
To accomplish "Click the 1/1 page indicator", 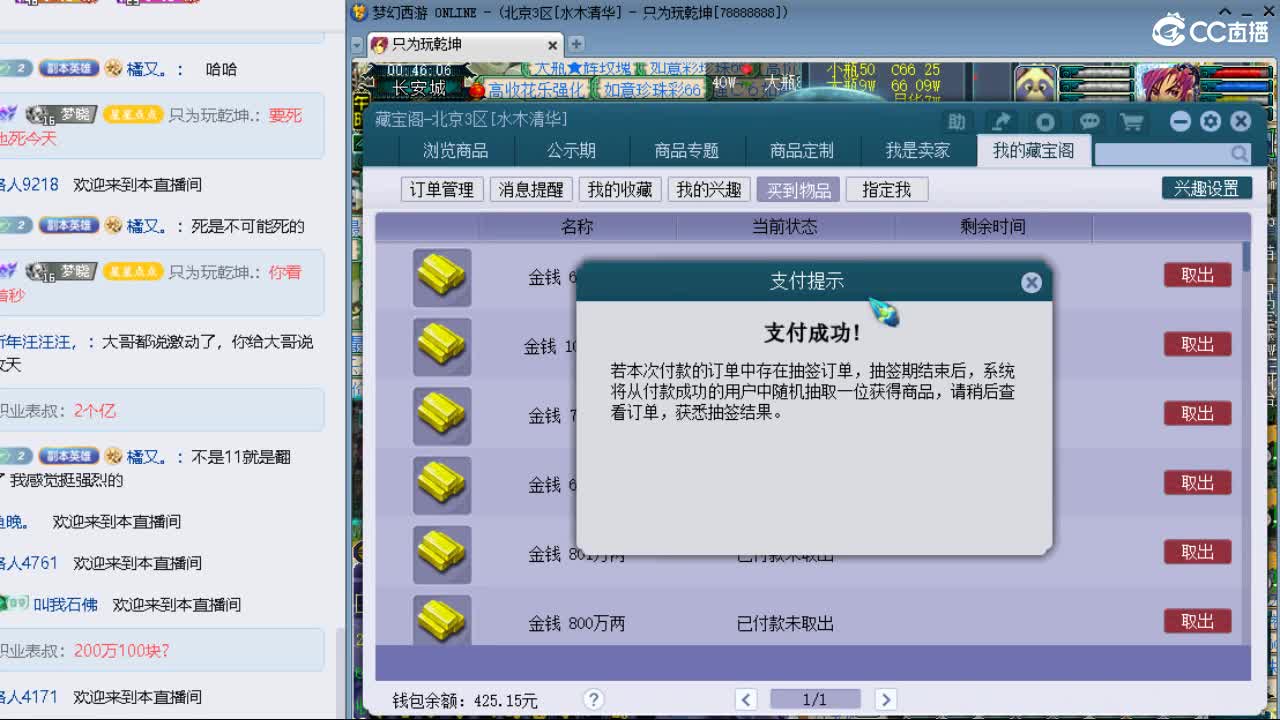I will (x=814, y=700).
